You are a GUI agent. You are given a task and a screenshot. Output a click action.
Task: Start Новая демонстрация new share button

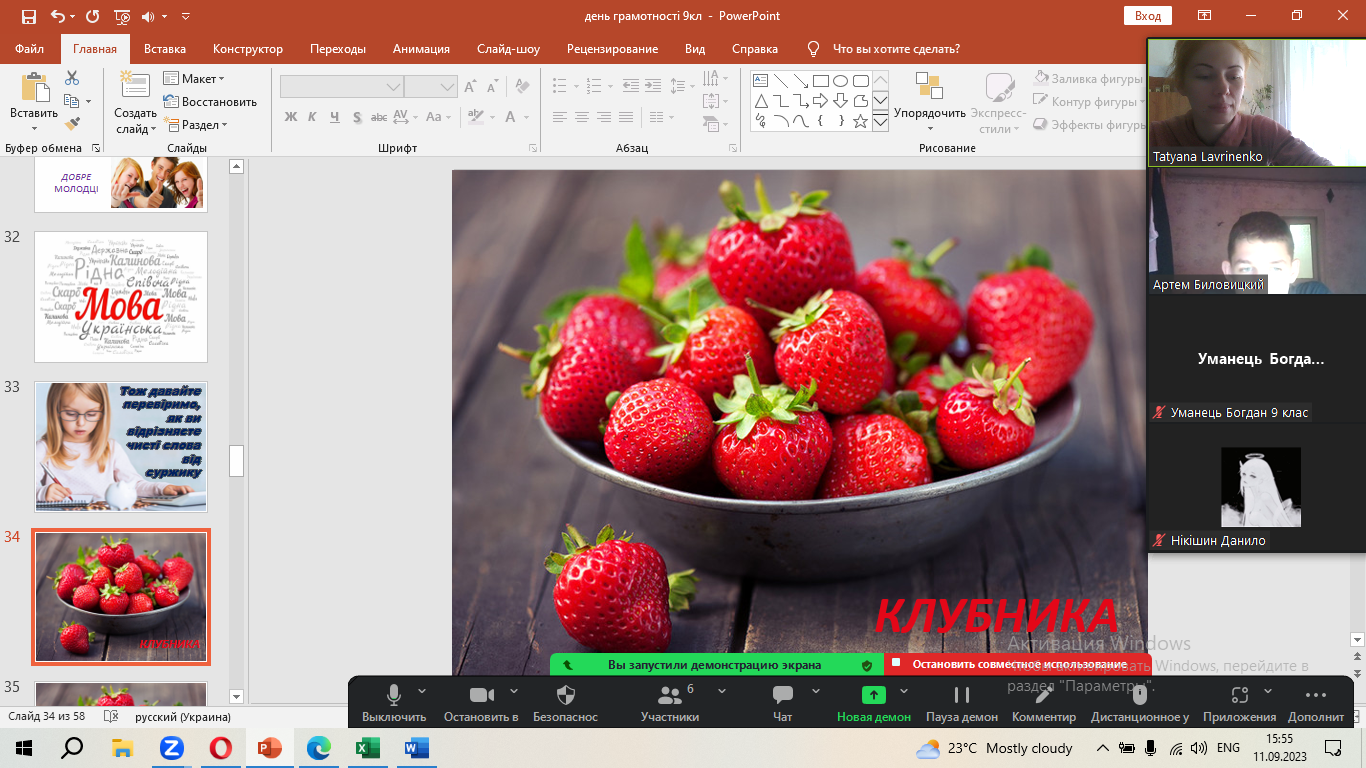click(874, 703)
